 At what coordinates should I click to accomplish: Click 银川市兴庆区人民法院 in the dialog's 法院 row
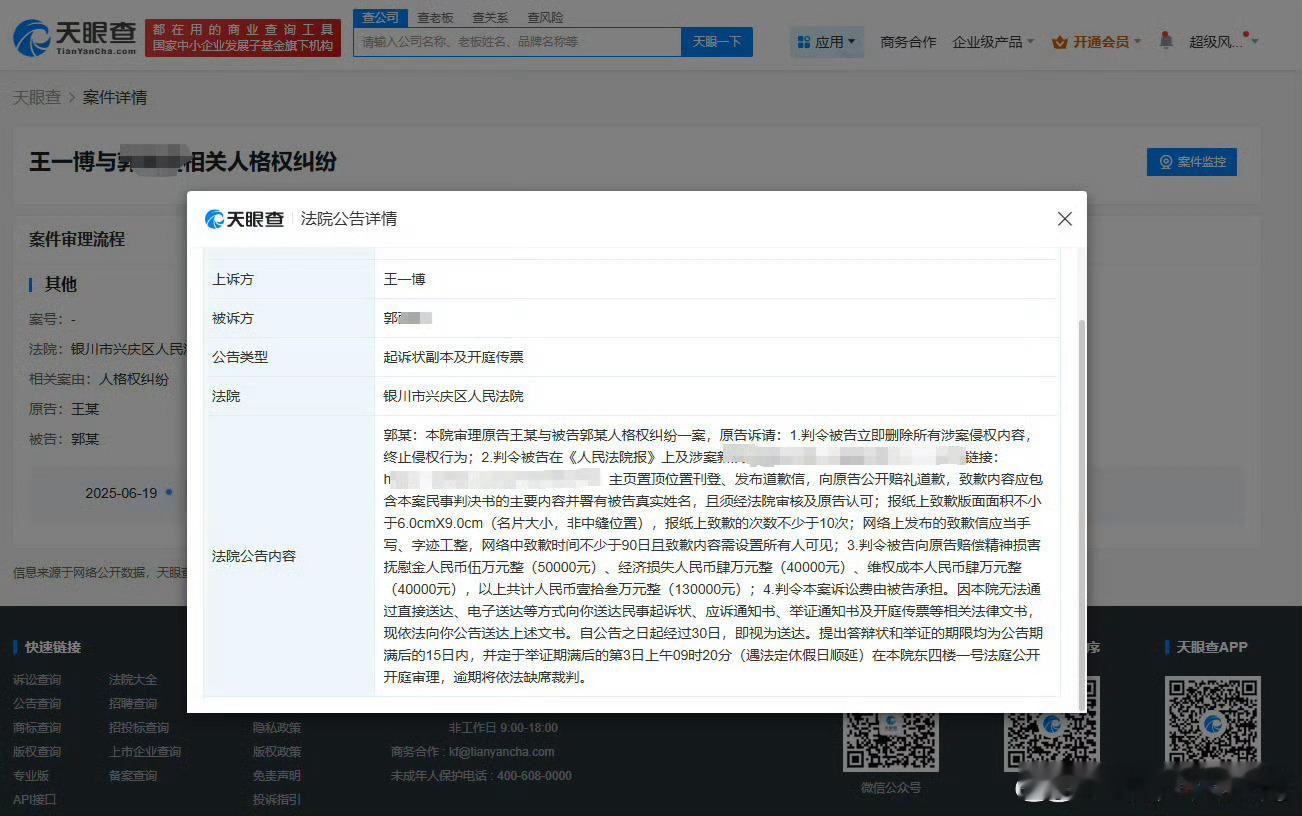point(454,396)
